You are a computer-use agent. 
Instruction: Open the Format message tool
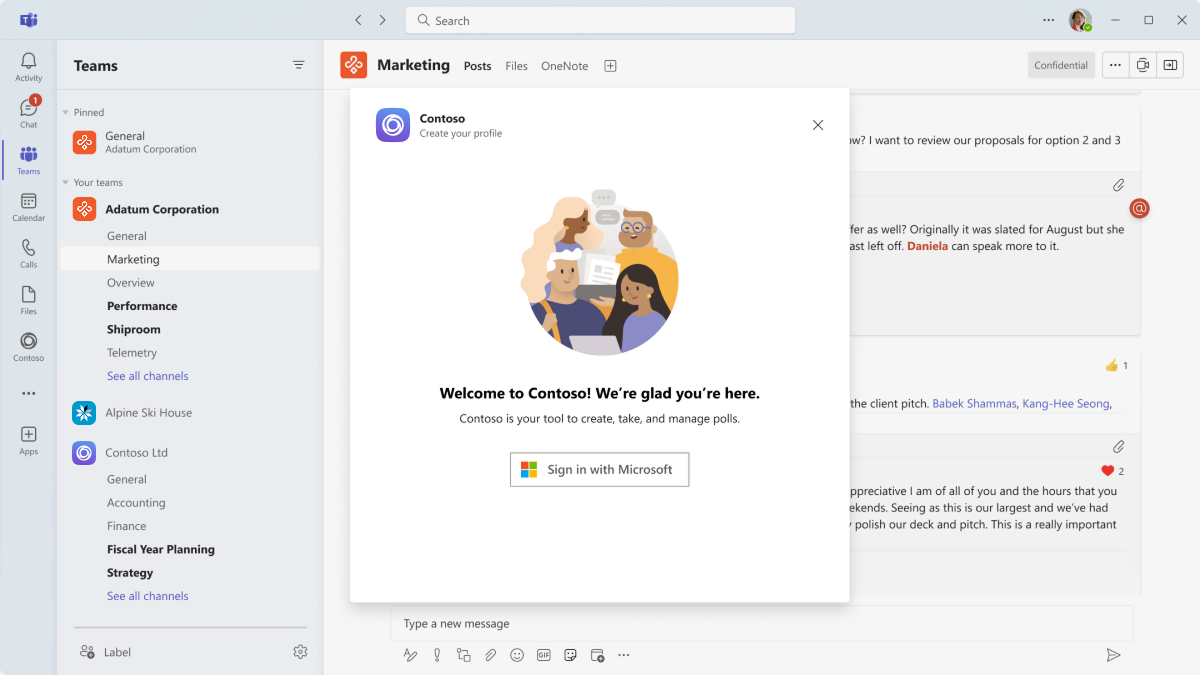tap(410, 655)
